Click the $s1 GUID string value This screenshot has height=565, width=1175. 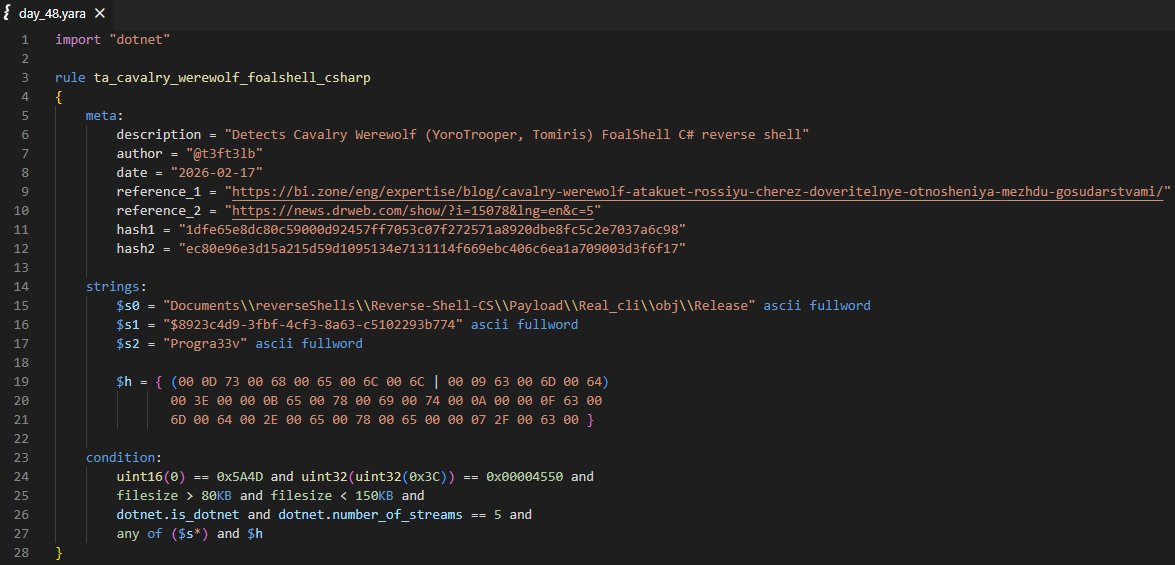point(313,325)
